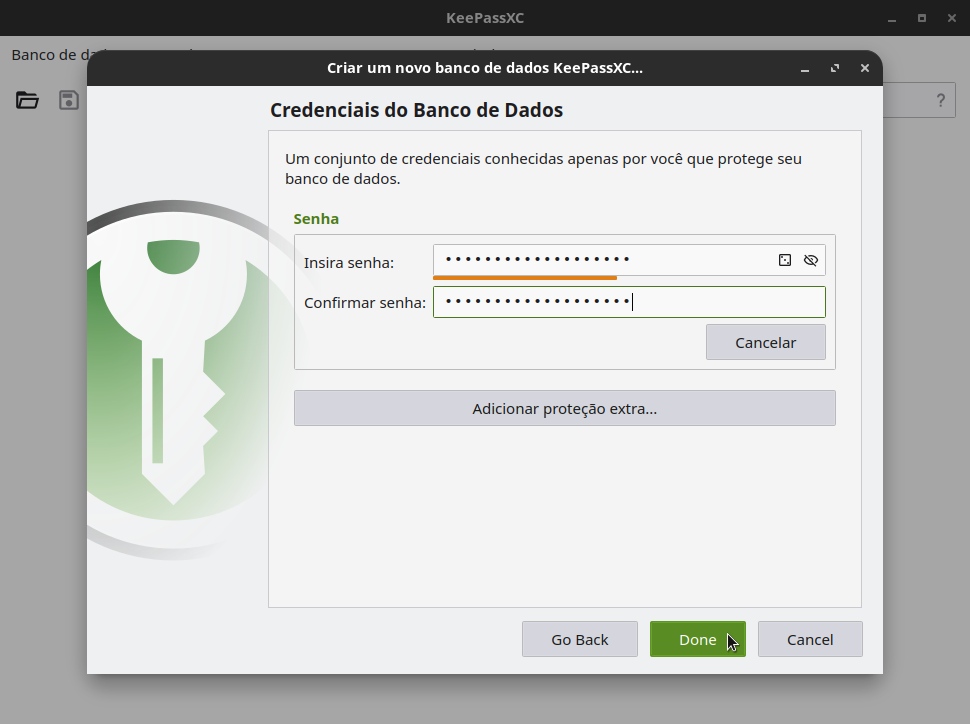Click the KeePassXC main window title
This screenshot has height=724, width=970.
(x=485, y=18)
